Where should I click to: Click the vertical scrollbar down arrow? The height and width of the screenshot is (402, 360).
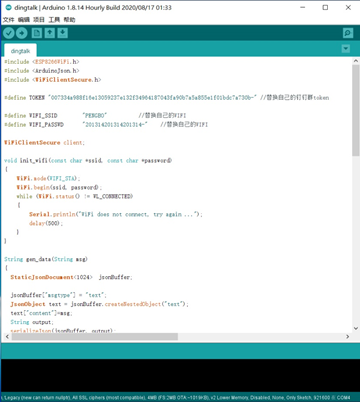click(356, 328)
